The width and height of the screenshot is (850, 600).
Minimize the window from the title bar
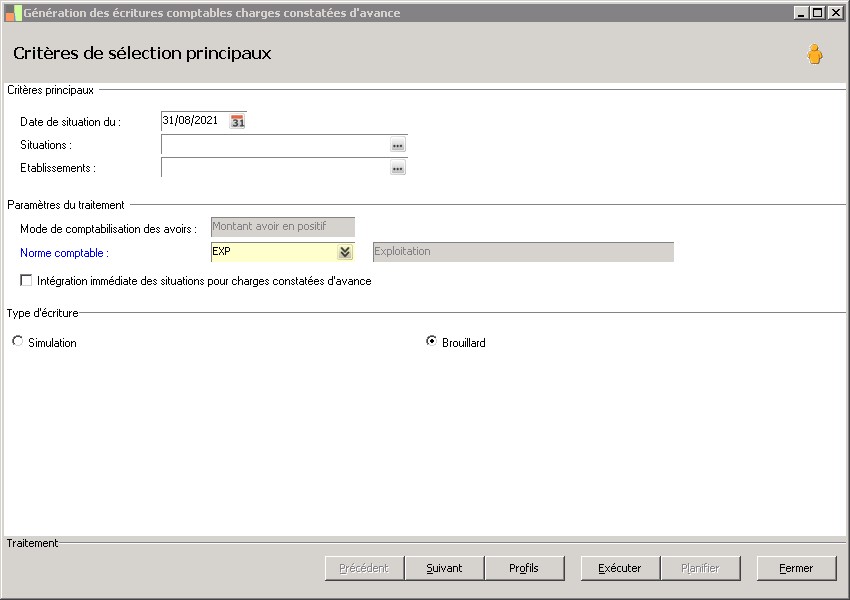pos(801,12)
